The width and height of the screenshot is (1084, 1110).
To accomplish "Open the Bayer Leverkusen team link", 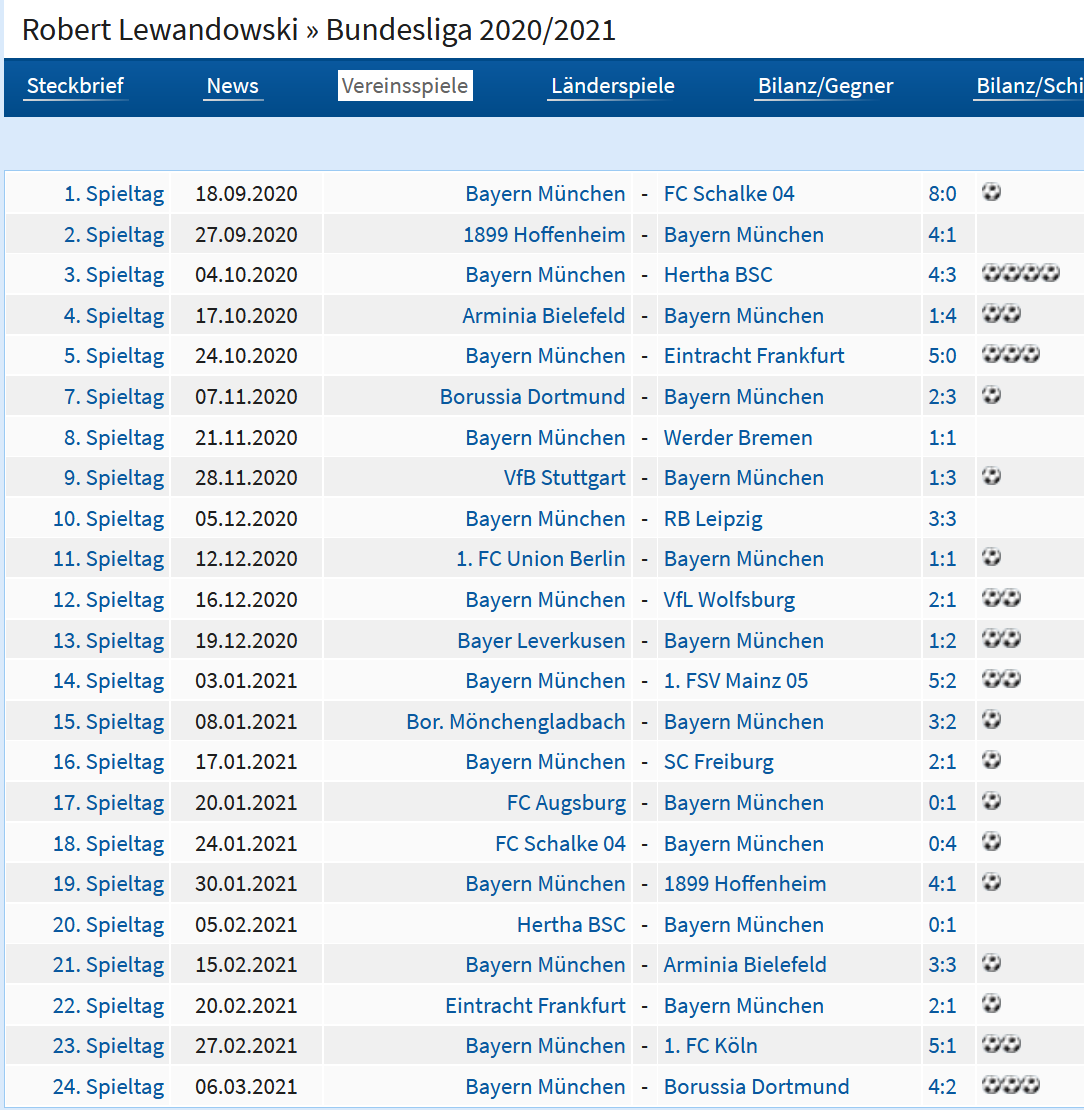I will coord(541,641).
